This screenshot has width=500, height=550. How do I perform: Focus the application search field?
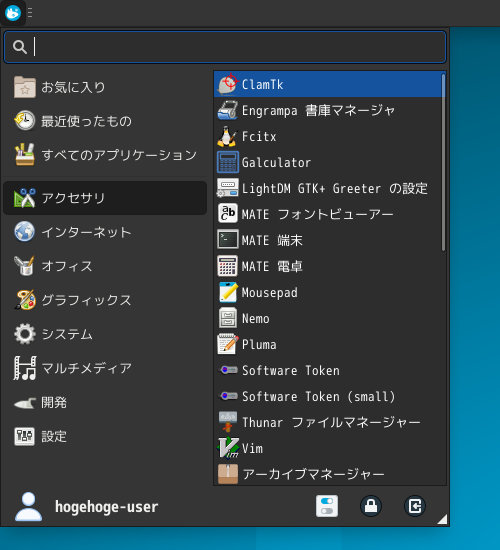click(x=225, y=47)
